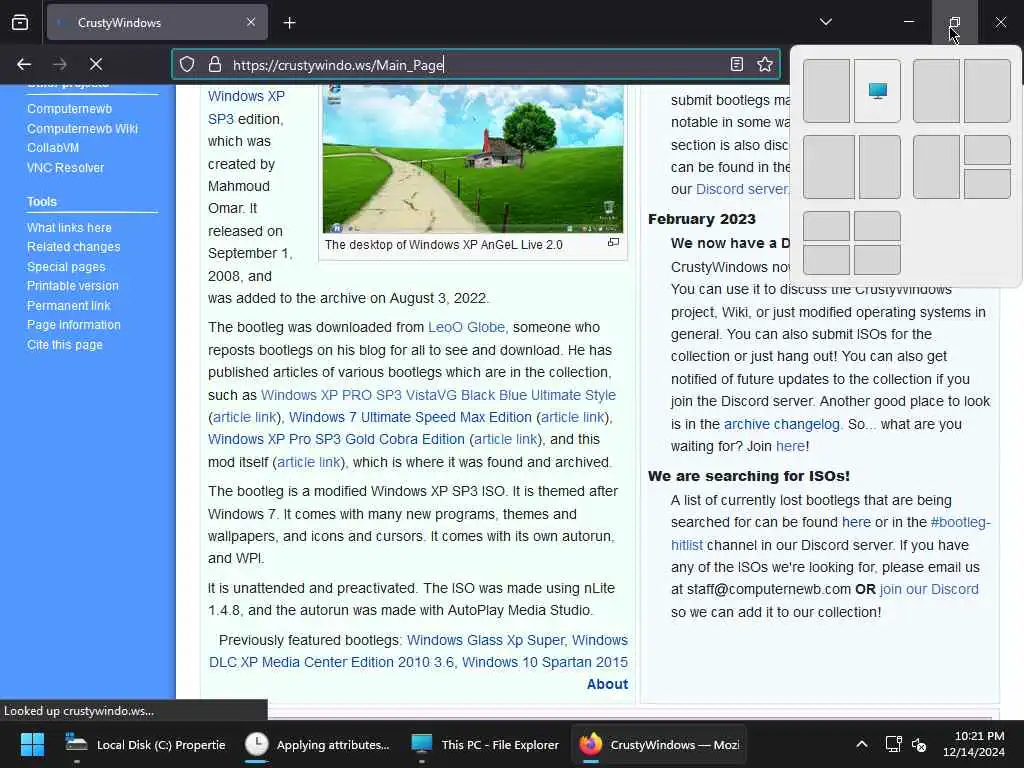Switch to Local Disk (C:) Properties taskbar item
1024x768 pixels.
(144, 744)
